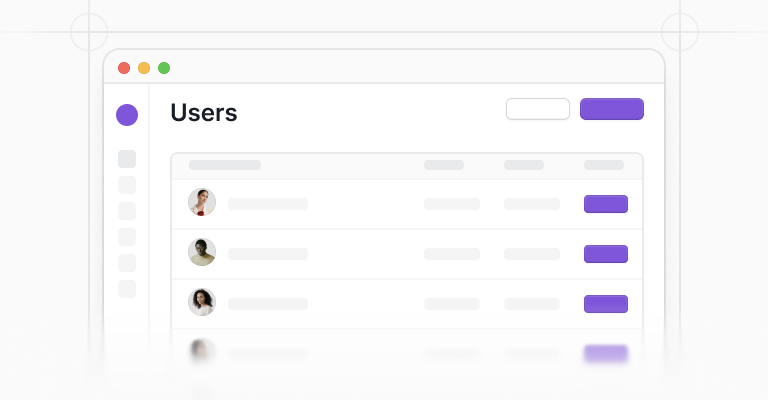Select the first highlighted sidebar square icon
The width and height of the screenshot is (768, 400).
(x=127, y=159)
